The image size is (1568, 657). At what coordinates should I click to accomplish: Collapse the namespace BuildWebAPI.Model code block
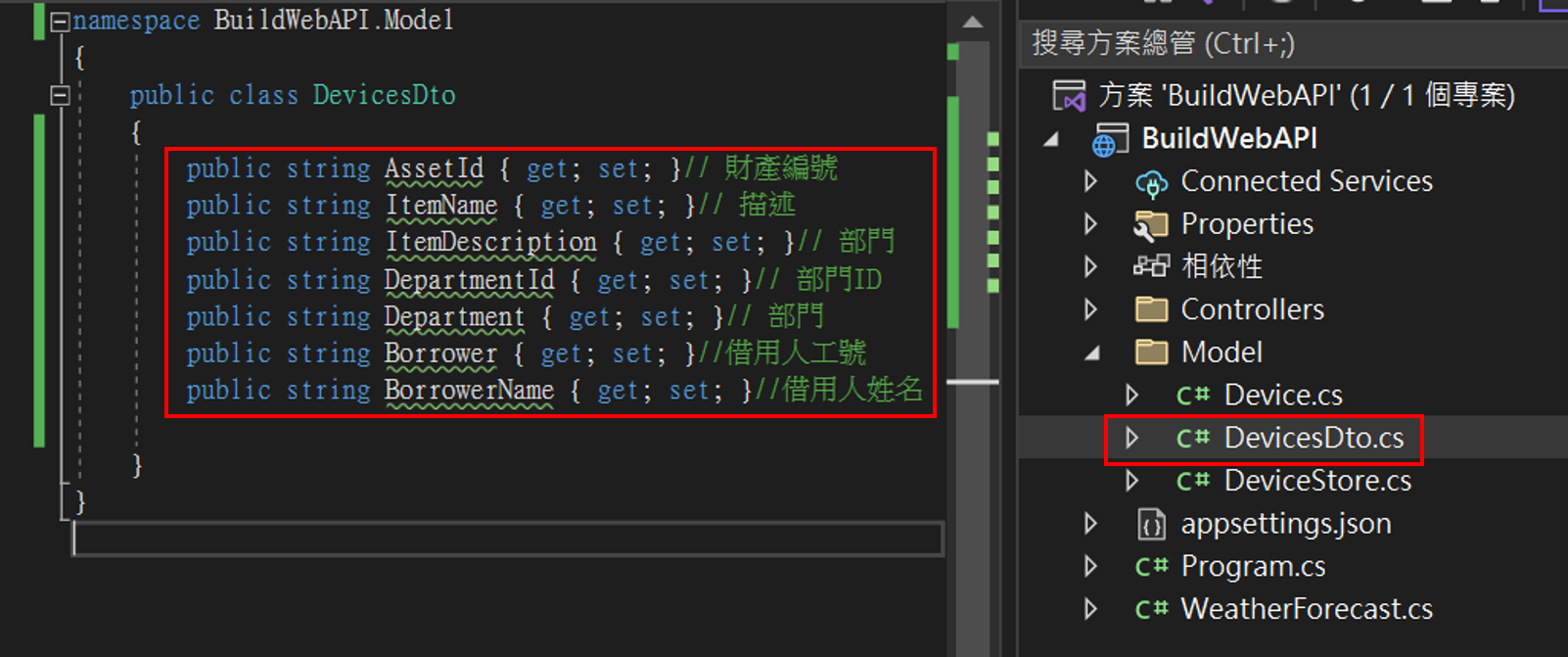click(60, 22)
